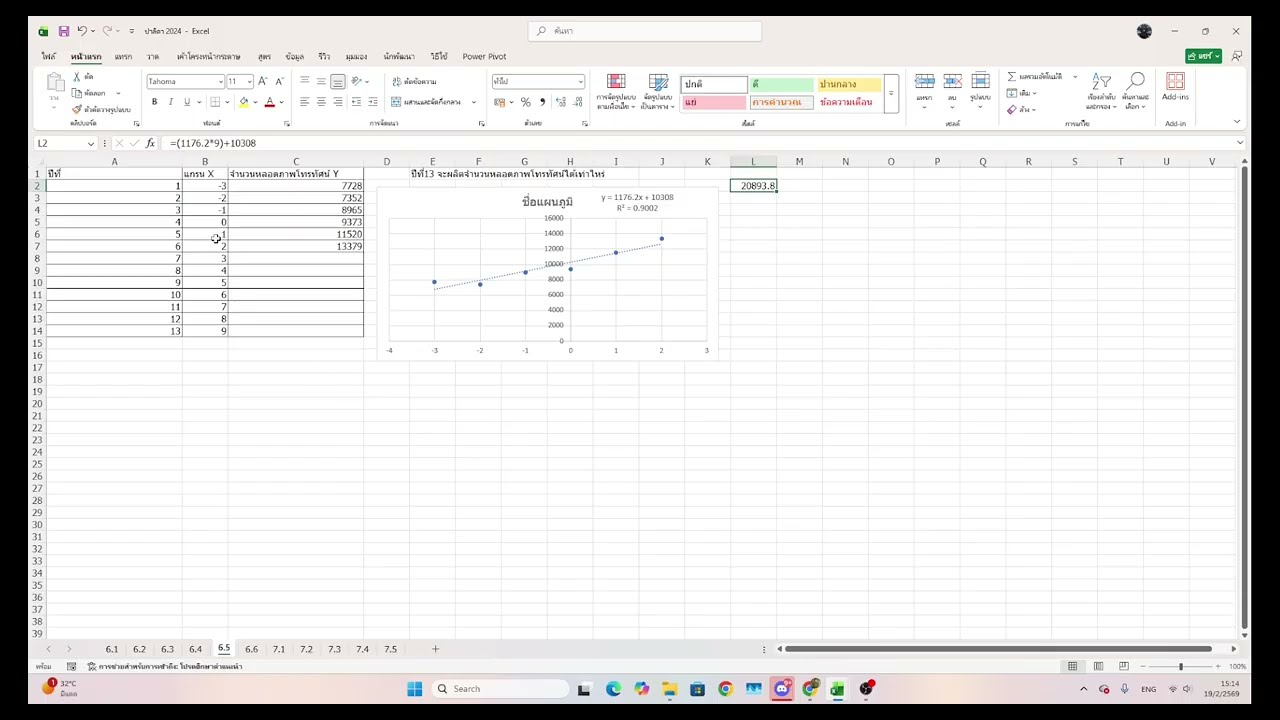Image resolution: width=1280 pixels, height=720 pixels.
Task: Click the decrease indent icon
Action: point(357,102)
